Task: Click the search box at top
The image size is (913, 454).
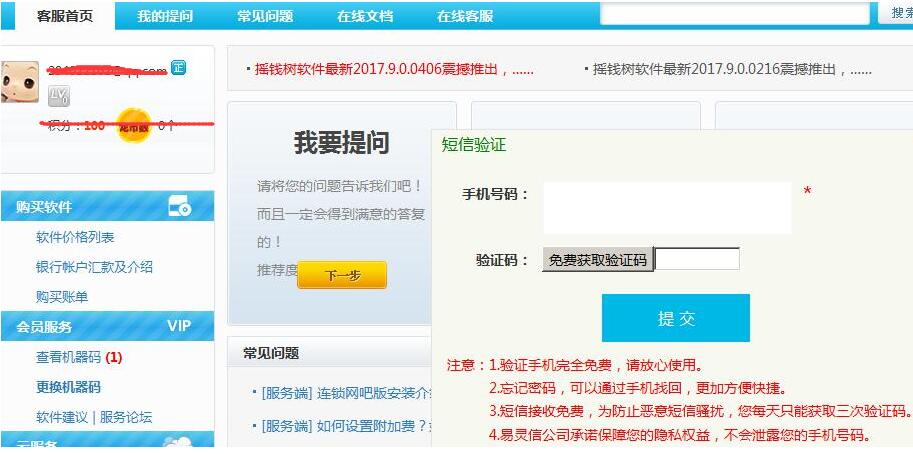Action: click(735, 13)
